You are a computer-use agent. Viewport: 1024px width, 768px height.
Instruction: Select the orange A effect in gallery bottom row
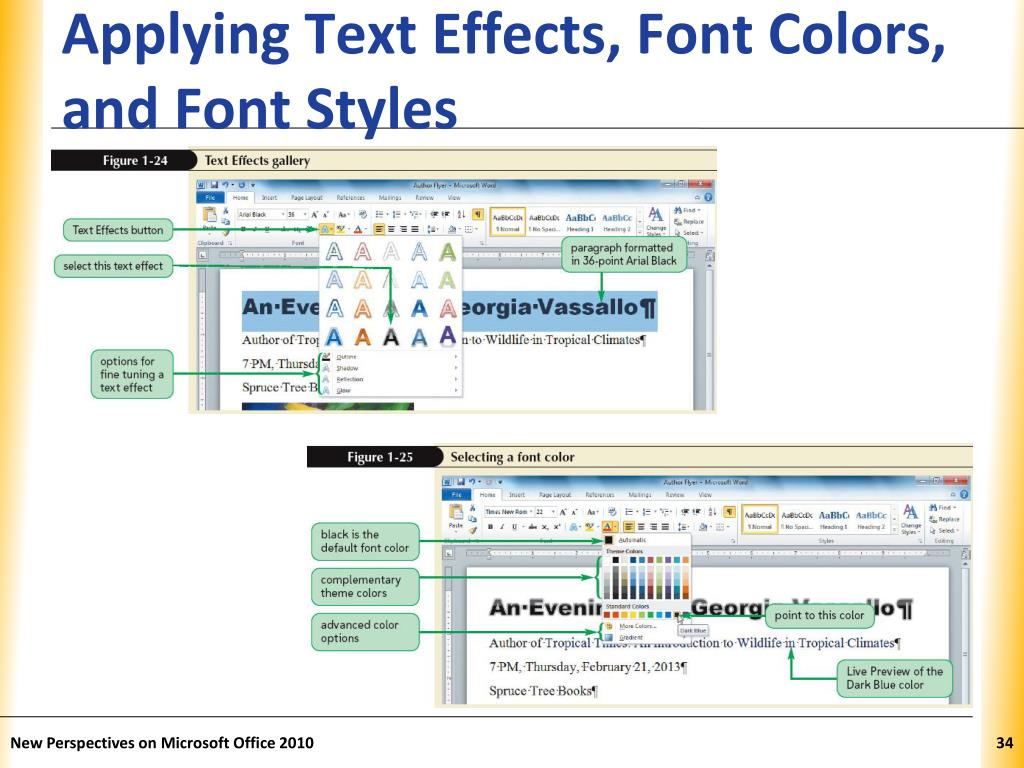click(x=362, y=337)
